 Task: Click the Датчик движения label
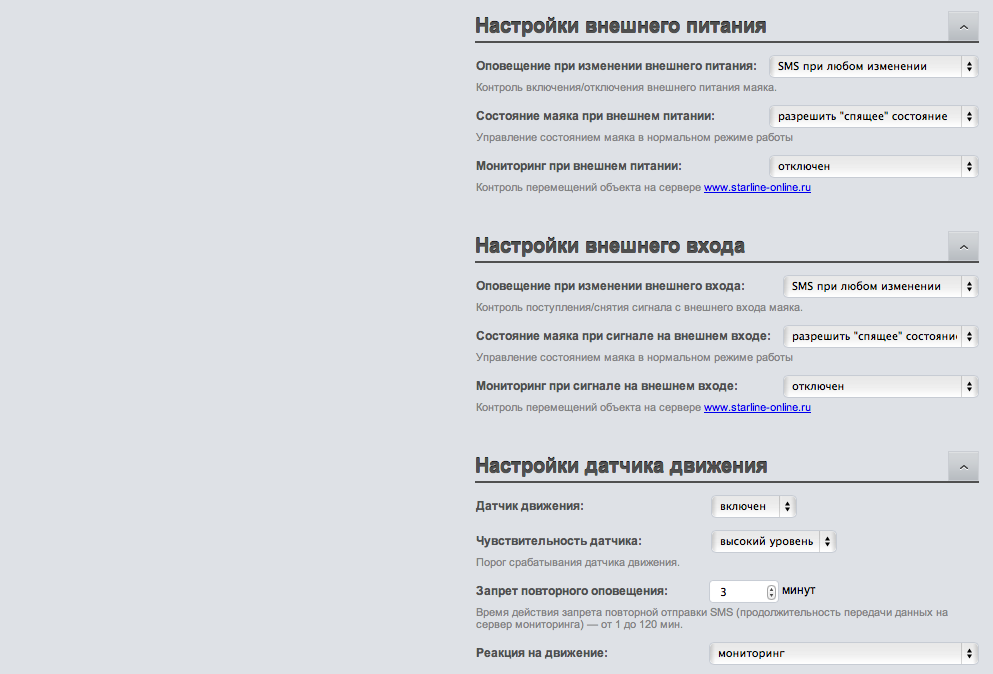pyautogui.click(x=529, y=506)
